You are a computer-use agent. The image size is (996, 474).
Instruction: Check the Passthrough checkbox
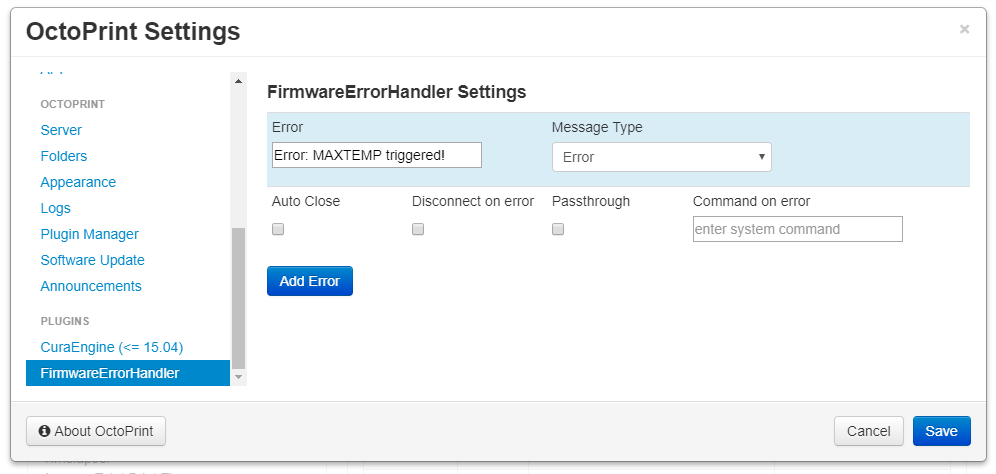point(558,229)
